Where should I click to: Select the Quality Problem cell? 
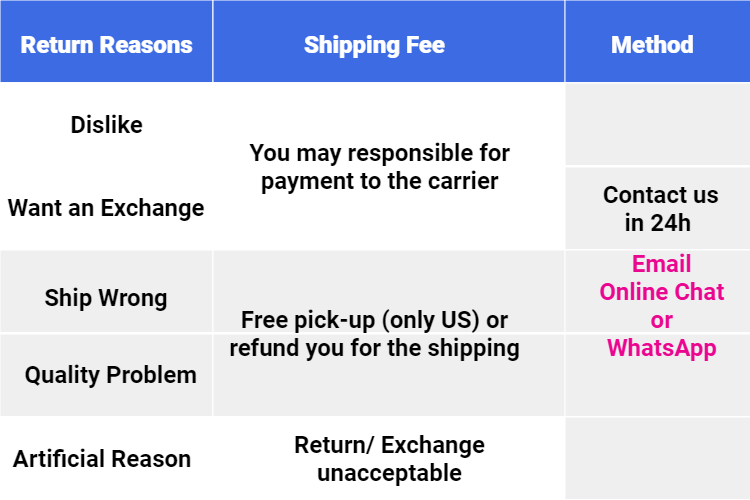(106, 375)
